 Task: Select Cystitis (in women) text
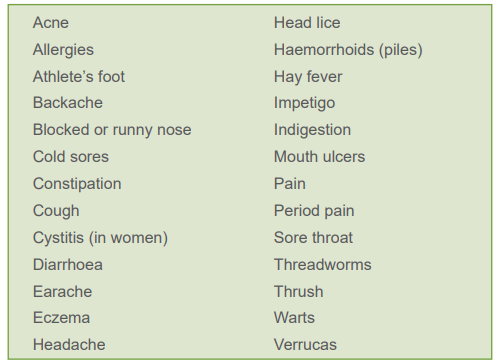pos(100,238)
